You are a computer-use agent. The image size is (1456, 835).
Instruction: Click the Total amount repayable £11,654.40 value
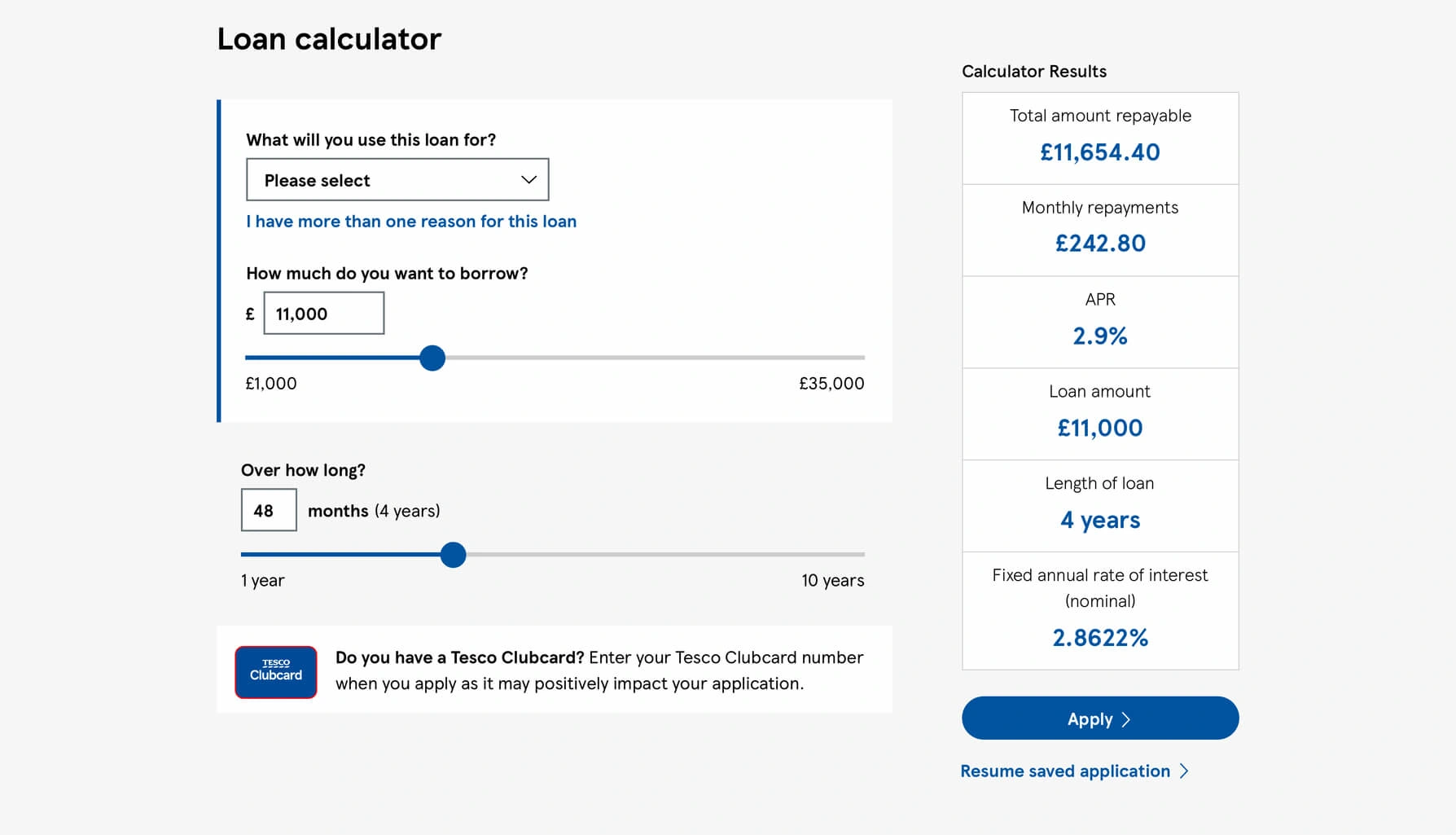pyautogui.click(x=1100, y=152)
